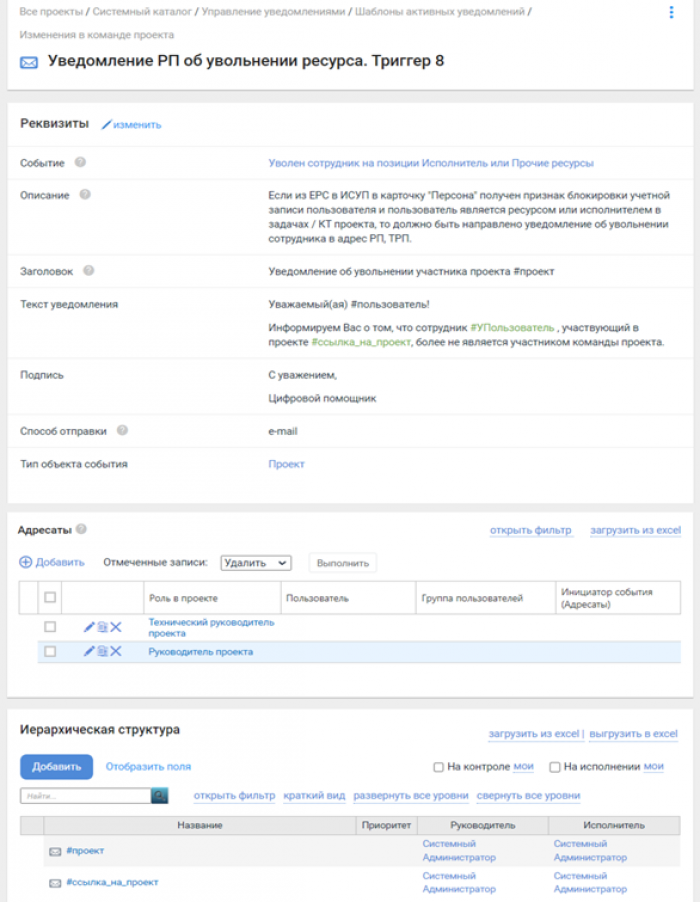The height and width of the screenshot is (902, 700).
Task: Click envelope icon beside #проект row
Action: click(x=55, y=851)
